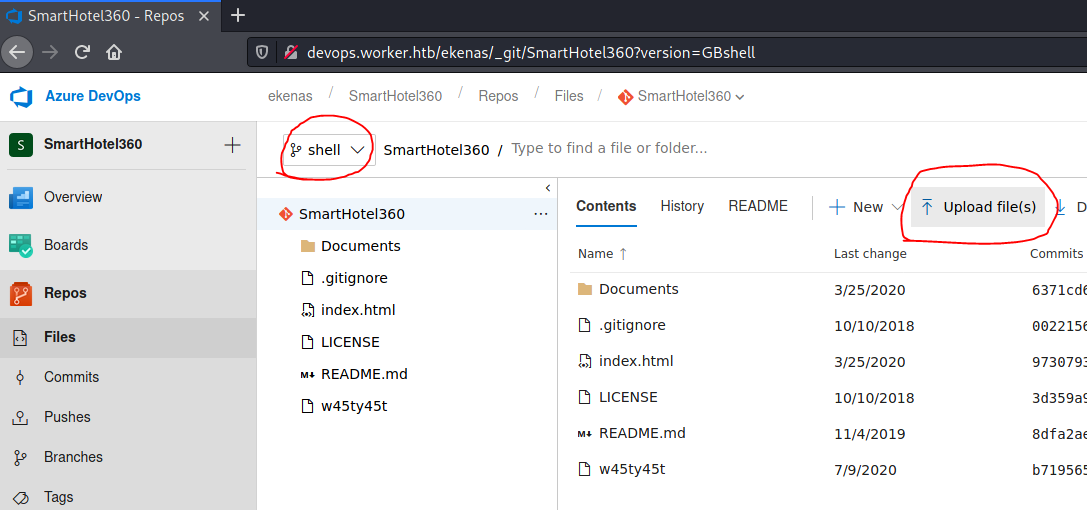Image resolution: width=1087 pixels, height=510 pixels.
Task: Click Repos breadcrumb link
Action: 498,96
